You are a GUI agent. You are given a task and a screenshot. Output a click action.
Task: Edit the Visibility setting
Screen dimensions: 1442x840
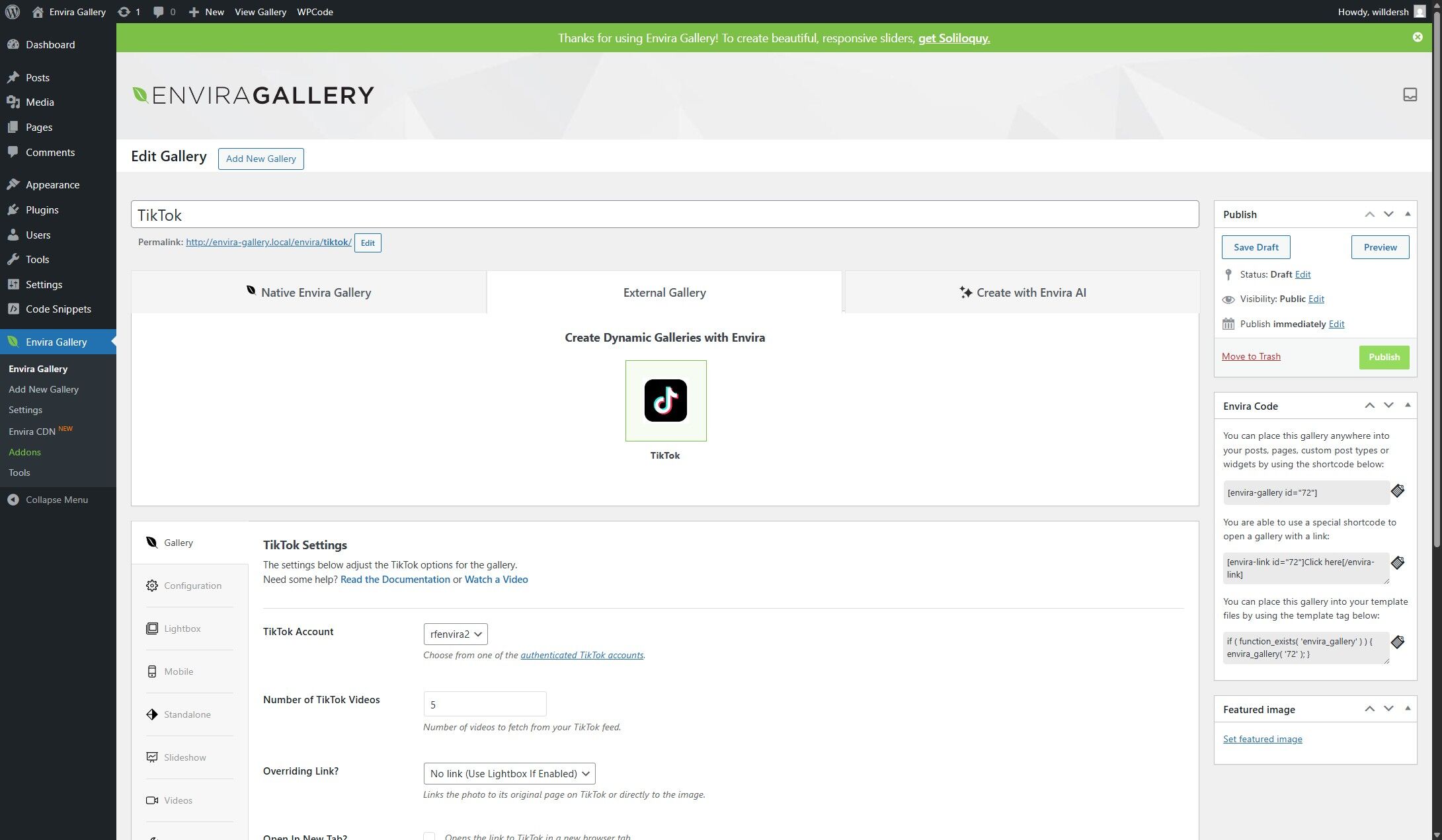1316,299
